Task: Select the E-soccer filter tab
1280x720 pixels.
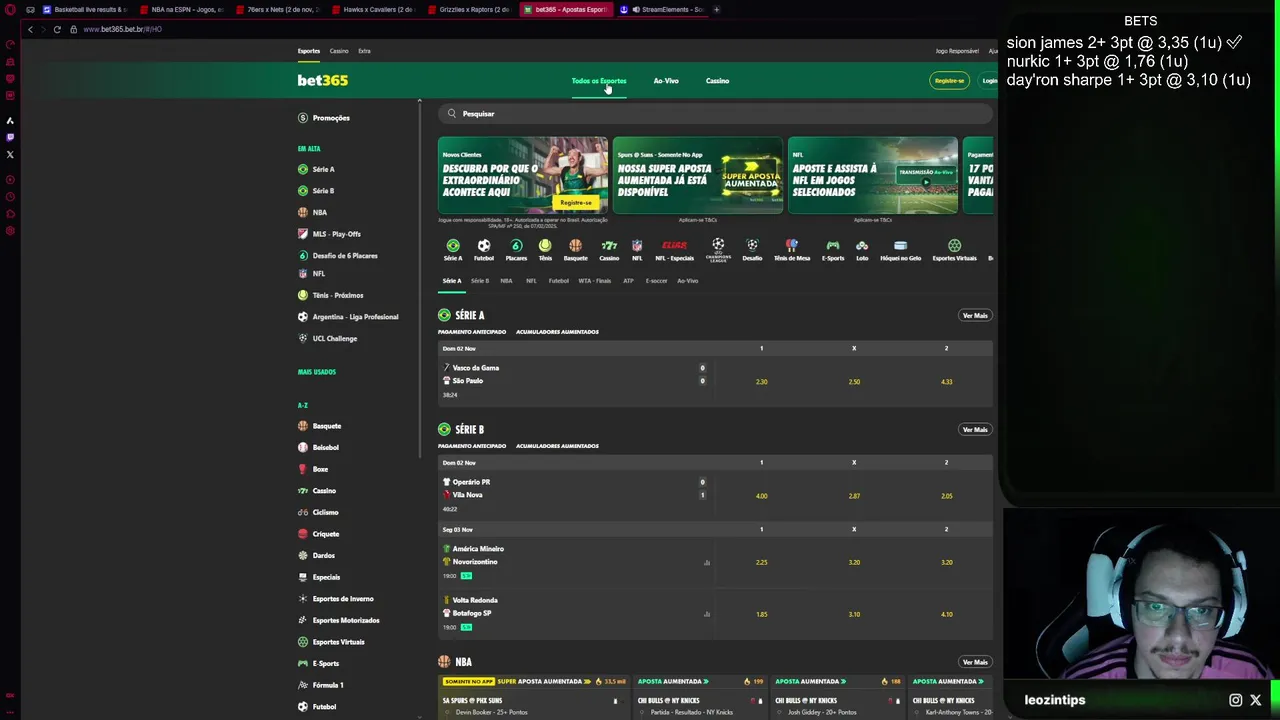Action: pos(656,281)
